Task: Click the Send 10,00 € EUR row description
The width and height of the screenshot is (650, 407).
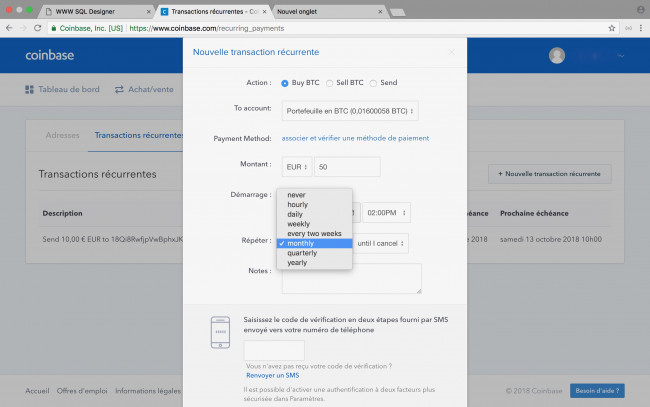Action: click(x=112, y=240)
